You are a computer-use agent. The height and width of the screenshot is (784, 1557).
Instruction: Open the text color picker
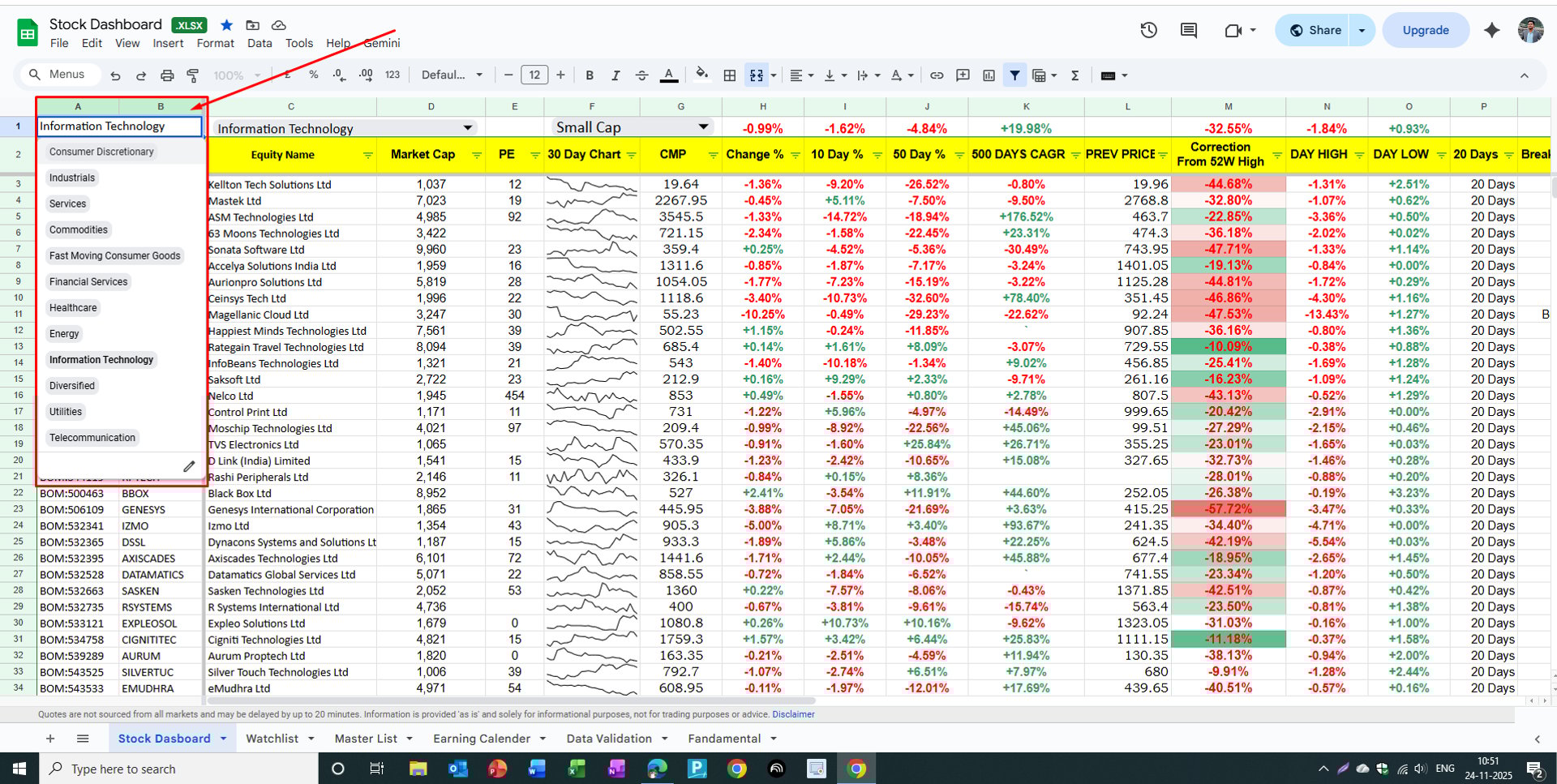(x=668, y=75)
